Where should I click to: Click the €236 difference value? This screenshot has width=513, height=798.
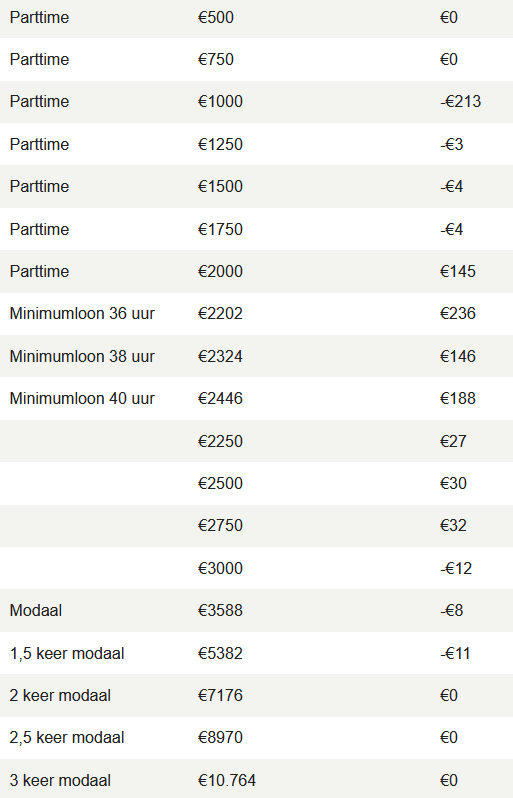click(458, 314)
